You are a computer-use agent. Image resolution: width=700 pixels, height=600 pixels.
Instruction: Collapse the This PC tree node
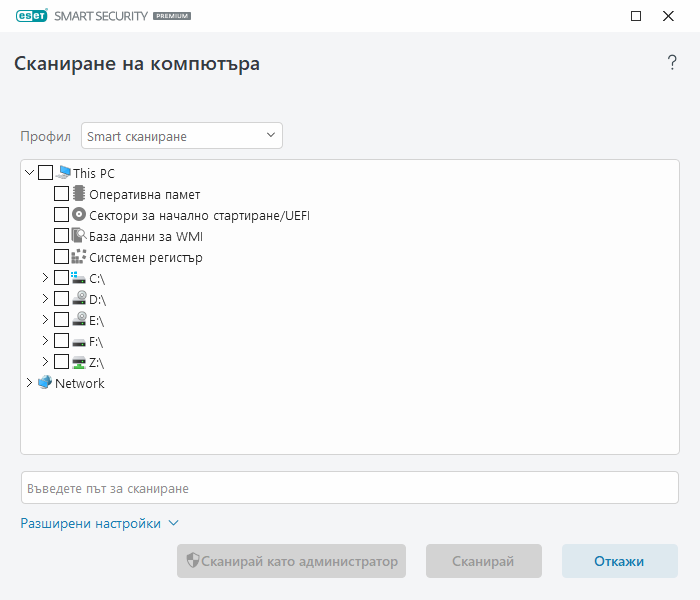(29, 173)
